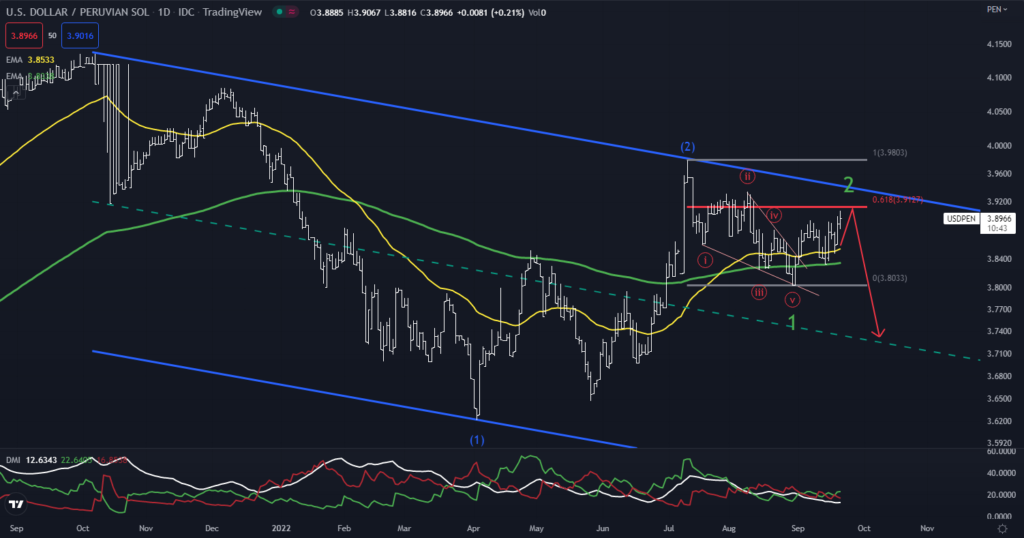Open the PEN currency dropdown

click(x=996, y=9)
